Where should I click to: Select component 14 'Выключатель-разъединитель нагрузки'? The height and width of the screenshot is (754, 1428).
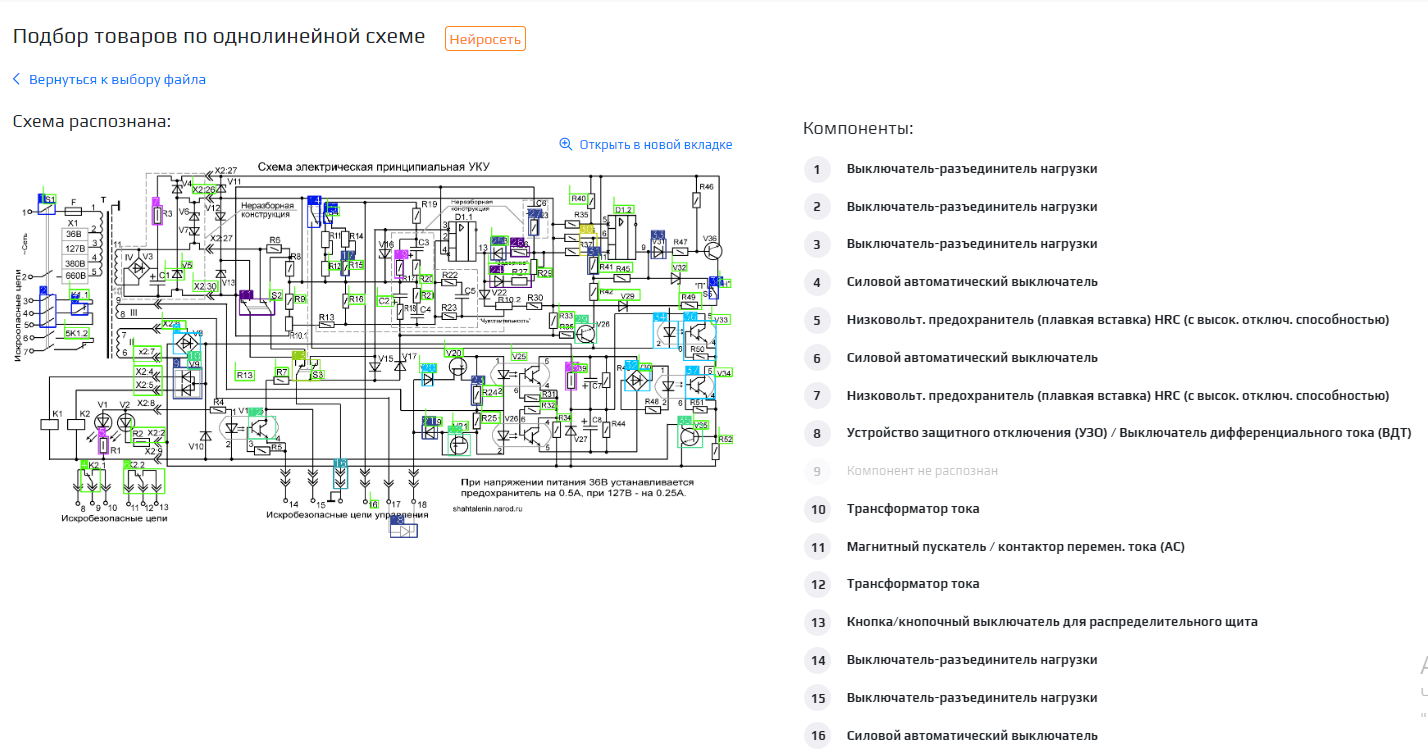972,660
